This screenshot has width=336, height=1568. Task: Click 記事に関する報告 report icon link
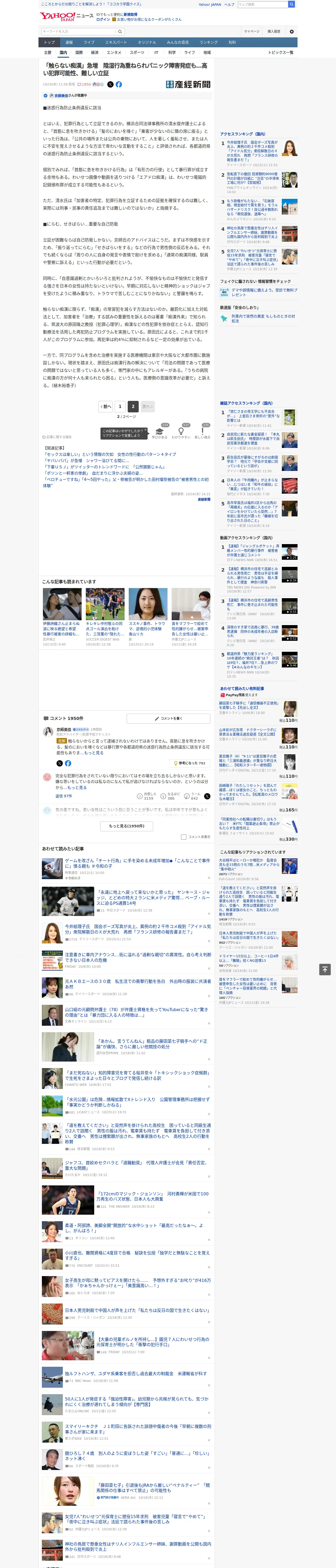(57, 437)
